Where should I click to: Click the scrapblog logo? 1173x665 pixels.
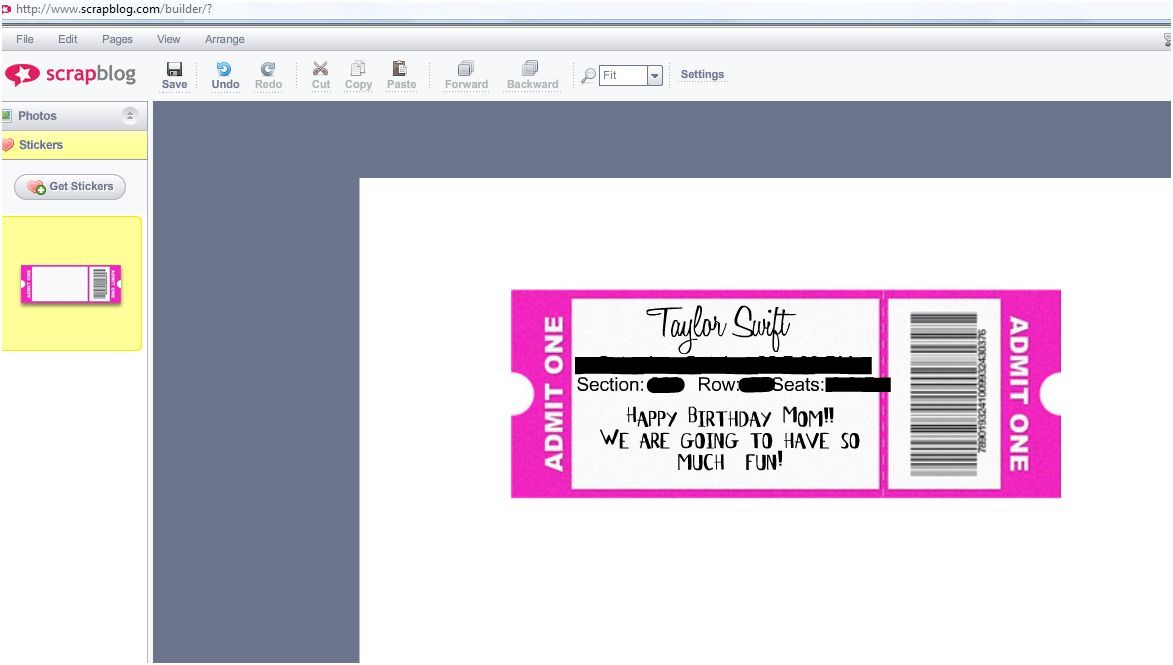pos(70,74)
